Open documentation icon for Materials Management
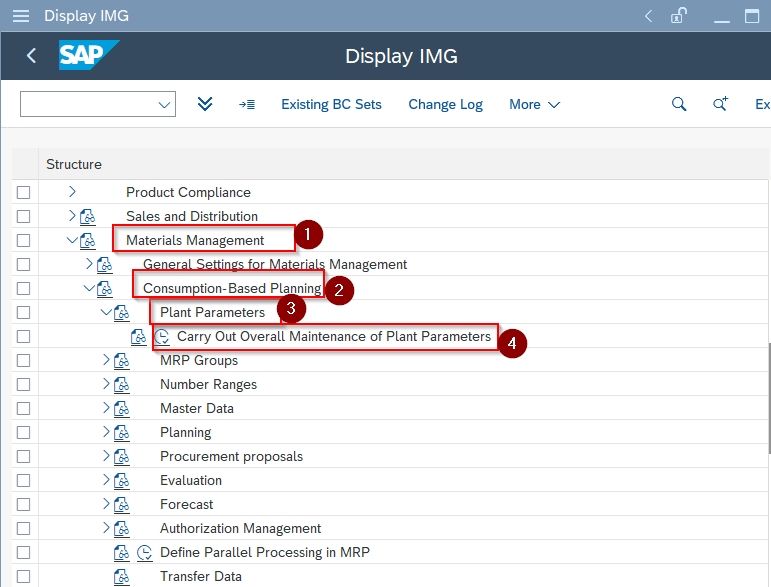 tap(88, 240)
